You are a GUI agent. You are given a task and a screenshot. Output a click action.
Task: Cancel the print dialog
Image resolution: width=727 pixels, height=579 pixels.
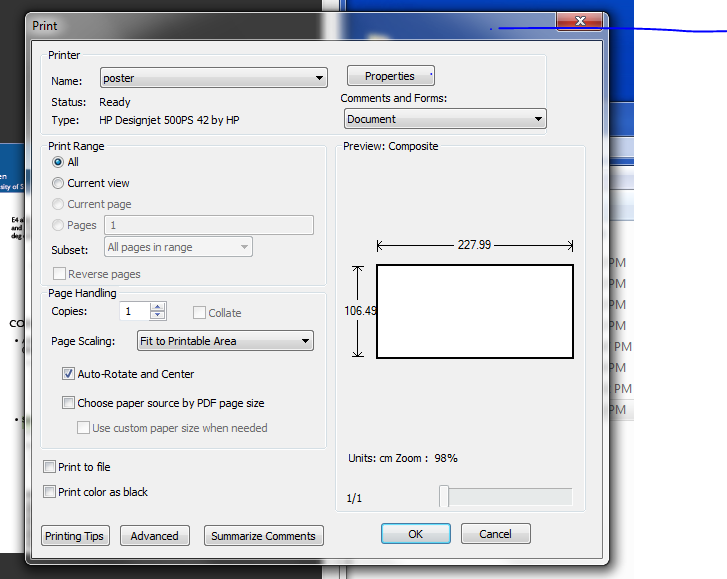point(495,534)
